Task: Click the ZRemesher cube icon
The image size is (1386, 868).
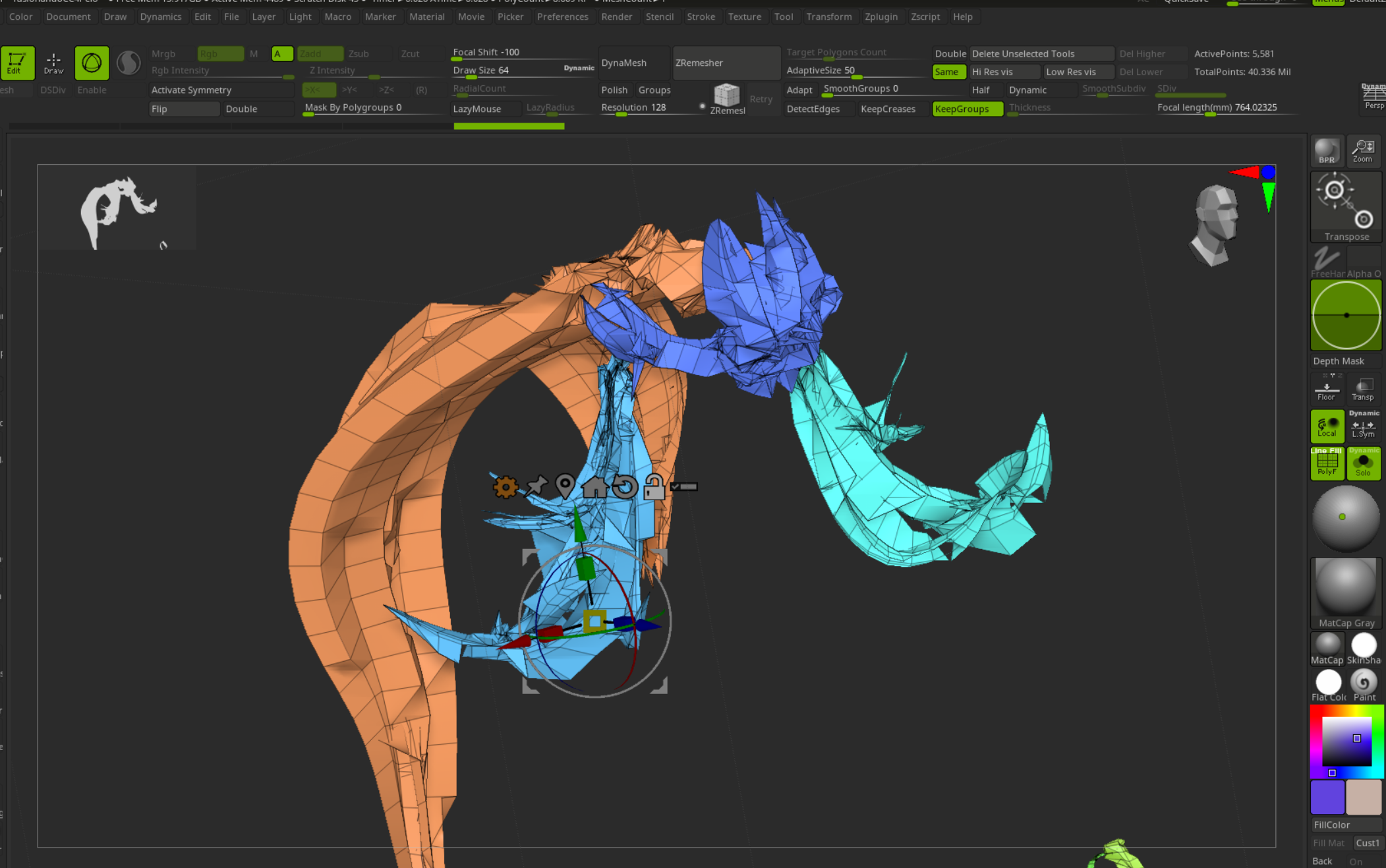Action: click(x=727, y=96)
